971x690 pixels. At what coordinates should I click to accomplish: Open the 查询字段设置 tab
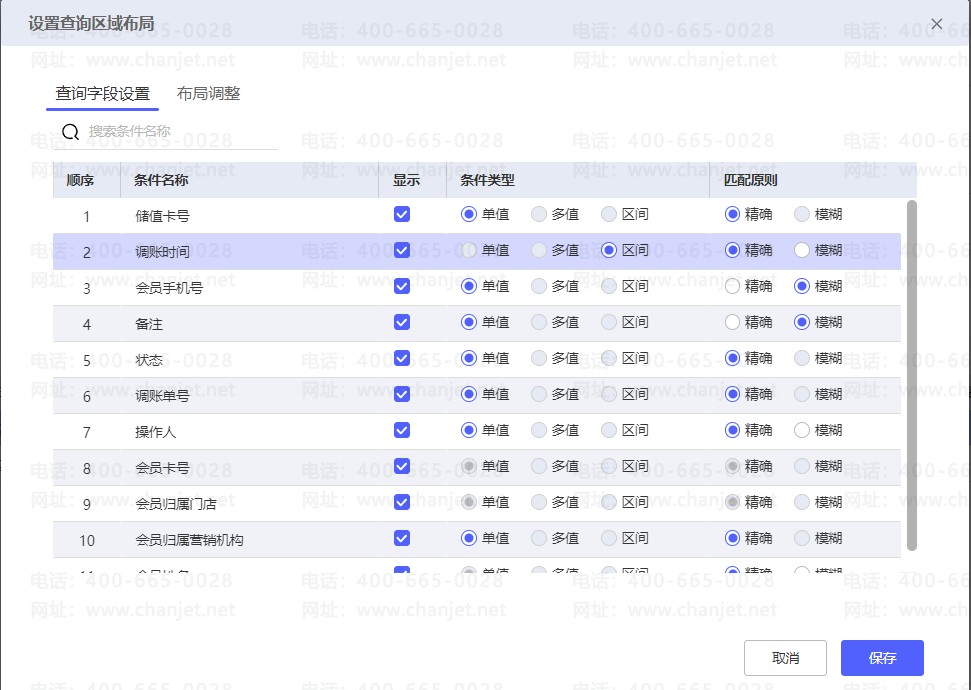(x=102, y=94)
